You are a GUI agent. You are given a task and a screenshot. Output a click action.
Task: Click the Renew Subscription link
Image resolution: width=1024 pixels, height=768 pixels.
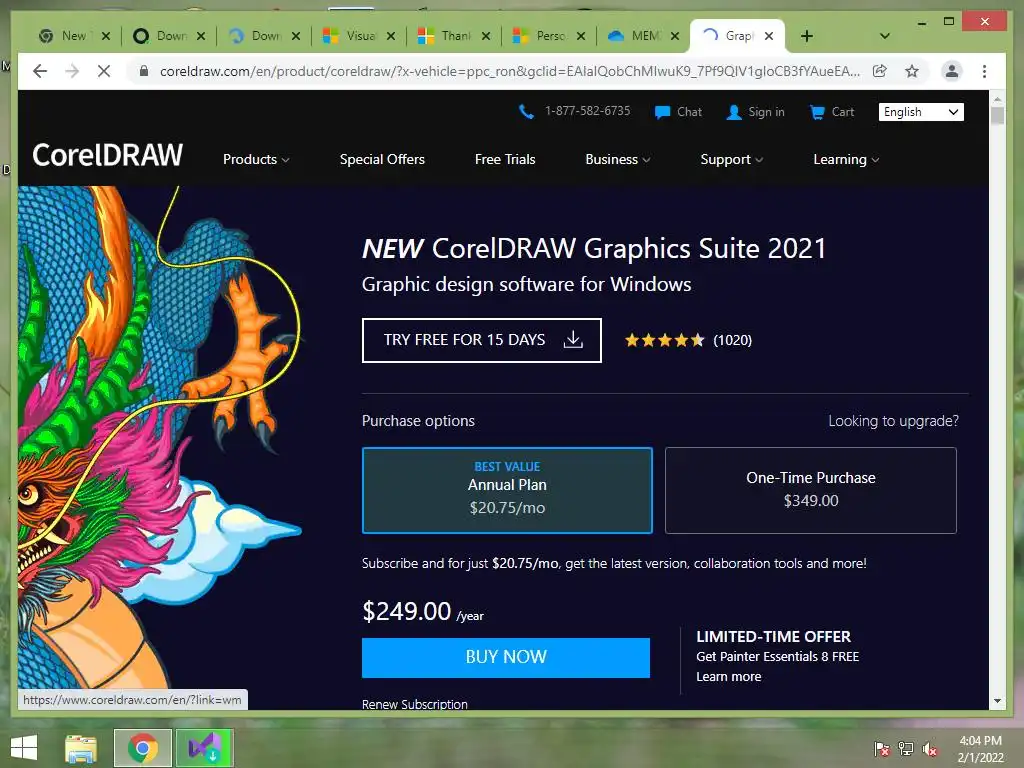415,704
